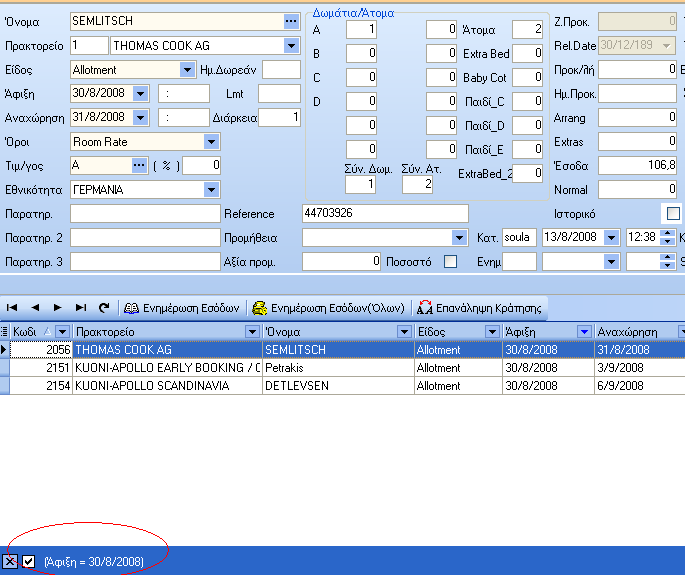Open the Άφιξη date picker dropdown
The image size is (685, 575).
pos(141,94)
